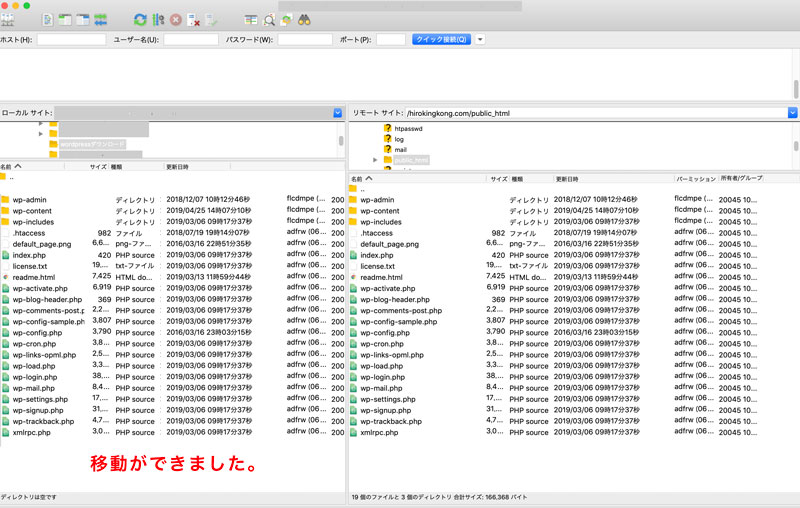The width and height of the screenshot is (800, 508).
Task: Open the Site Manager
Action: (x=8, y=20)
